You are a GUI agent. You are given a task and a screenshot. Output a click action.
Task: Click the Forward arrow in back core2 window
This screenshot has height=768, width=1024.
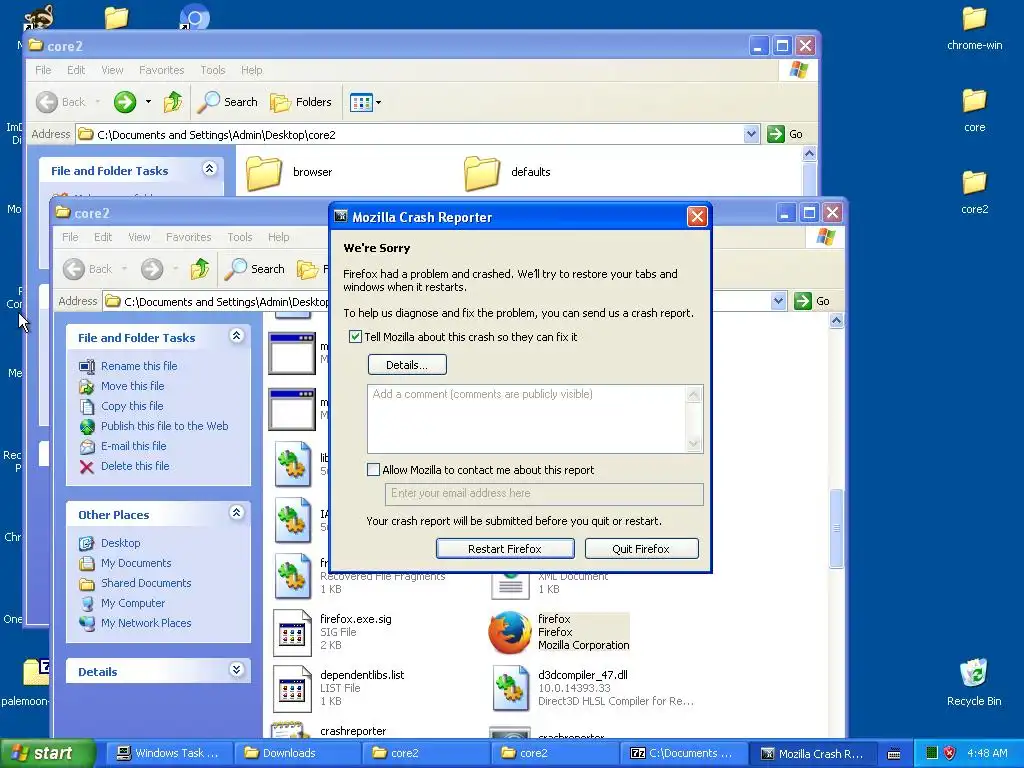click(125, 102)
